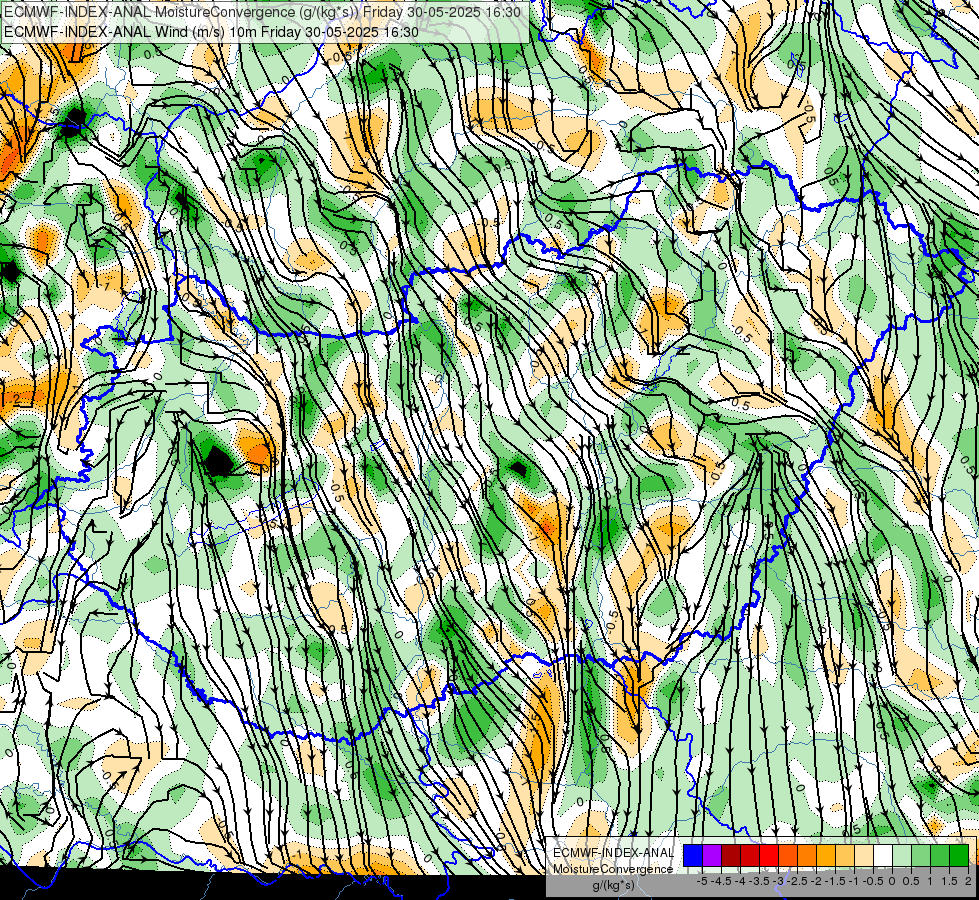Click the legend value -2.5
Viewport: 979px width, 900px height.
pyautogui.click(x=797, y=881)
